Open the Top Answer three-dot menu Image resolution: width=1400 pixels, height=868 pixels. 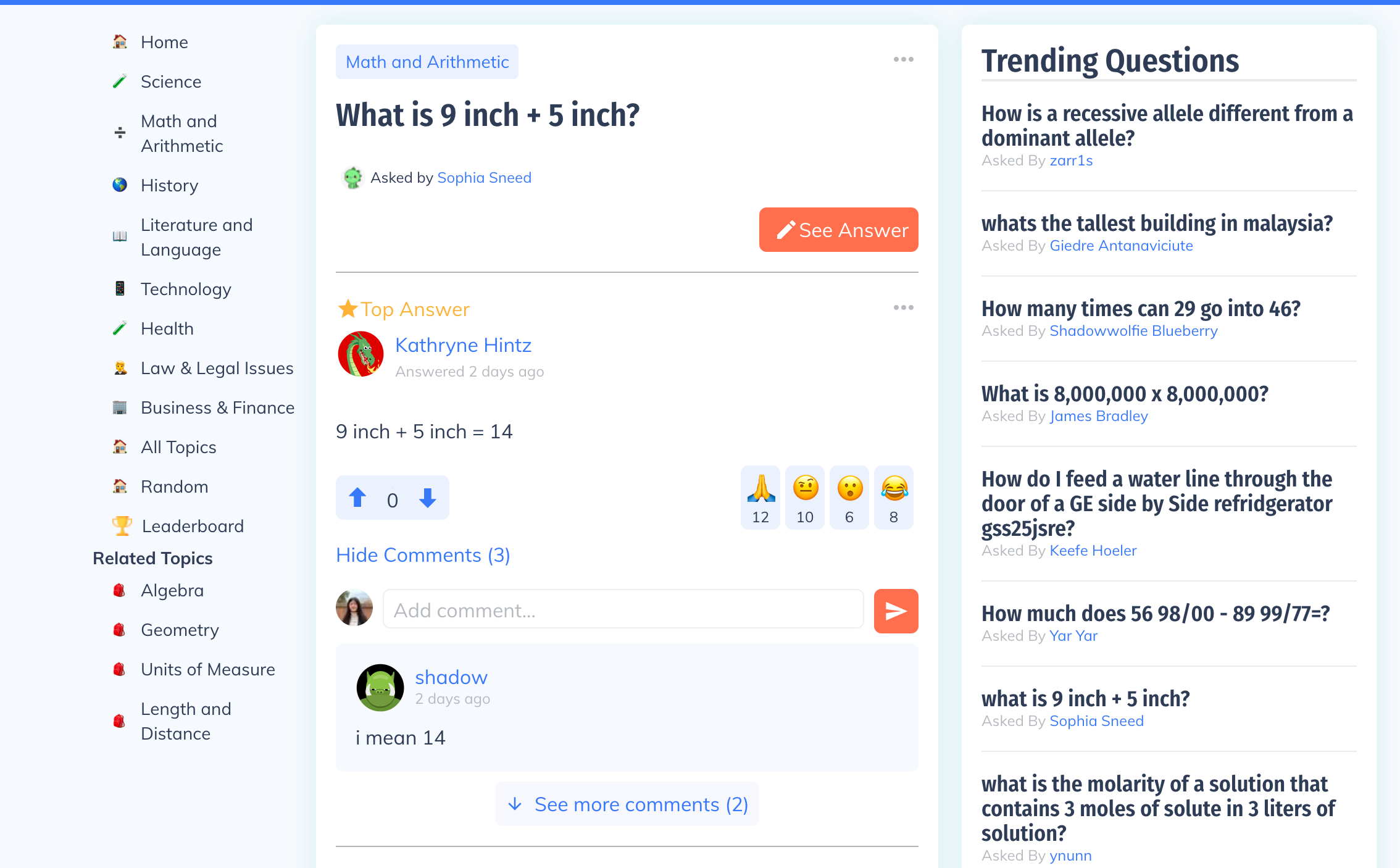(x=903, y=307)
